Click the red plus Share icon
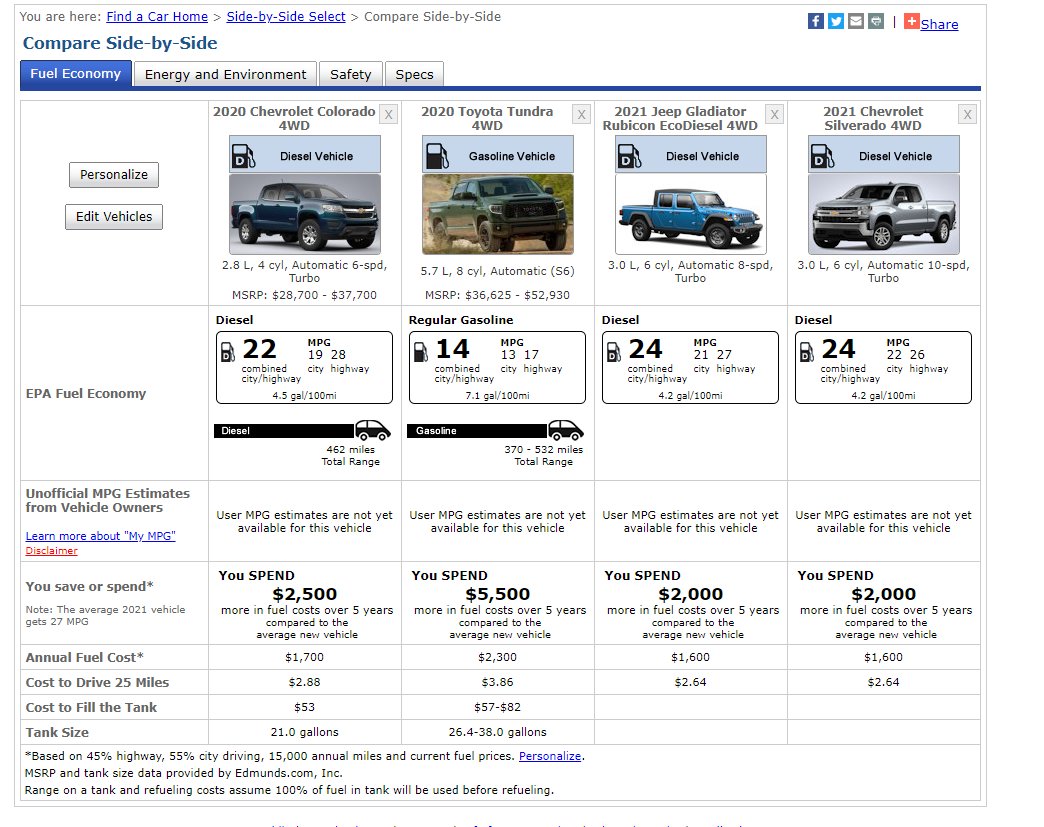This screenshot has width=1044, height=827. tap(912, 21)
